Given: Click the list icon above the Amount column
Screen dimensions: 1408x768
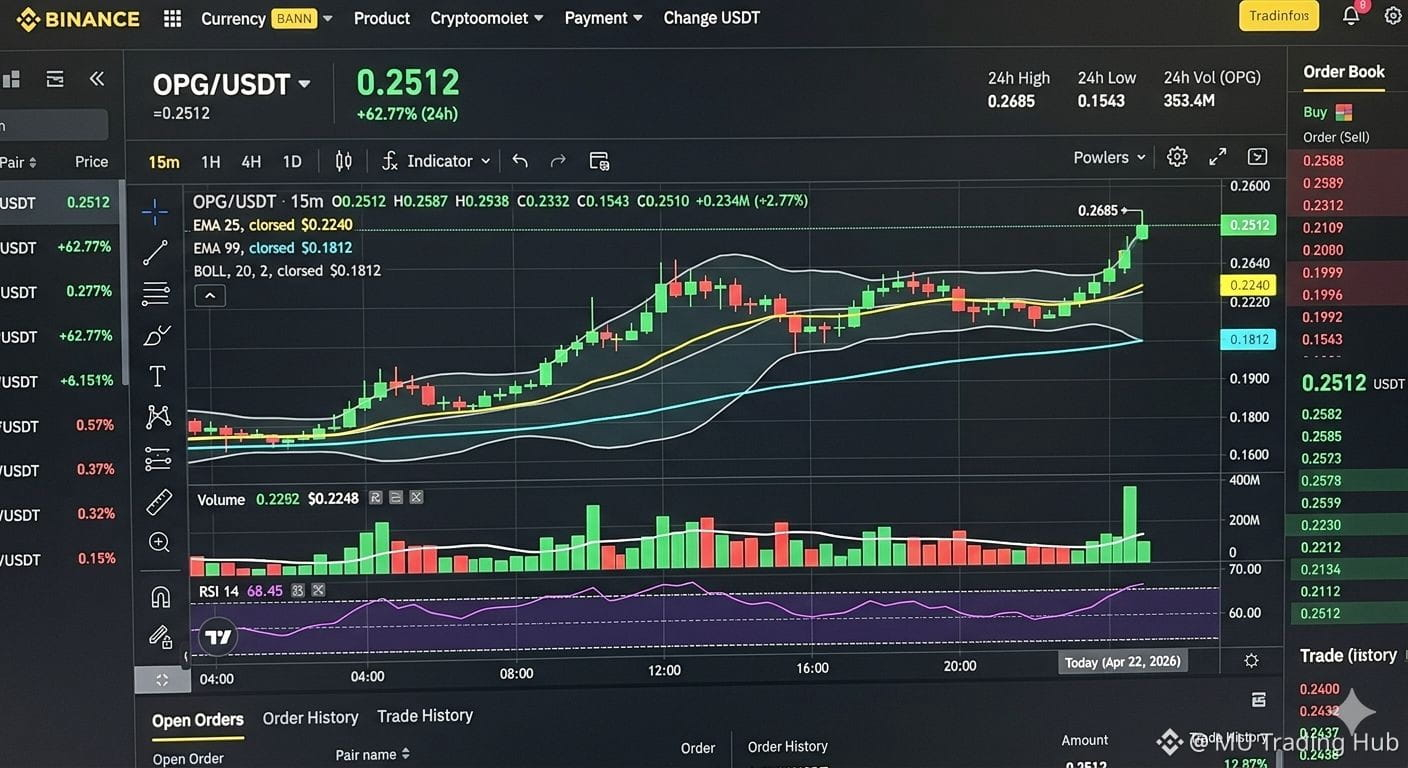Looking at the screenshot, I should (x=1259, y=700).
